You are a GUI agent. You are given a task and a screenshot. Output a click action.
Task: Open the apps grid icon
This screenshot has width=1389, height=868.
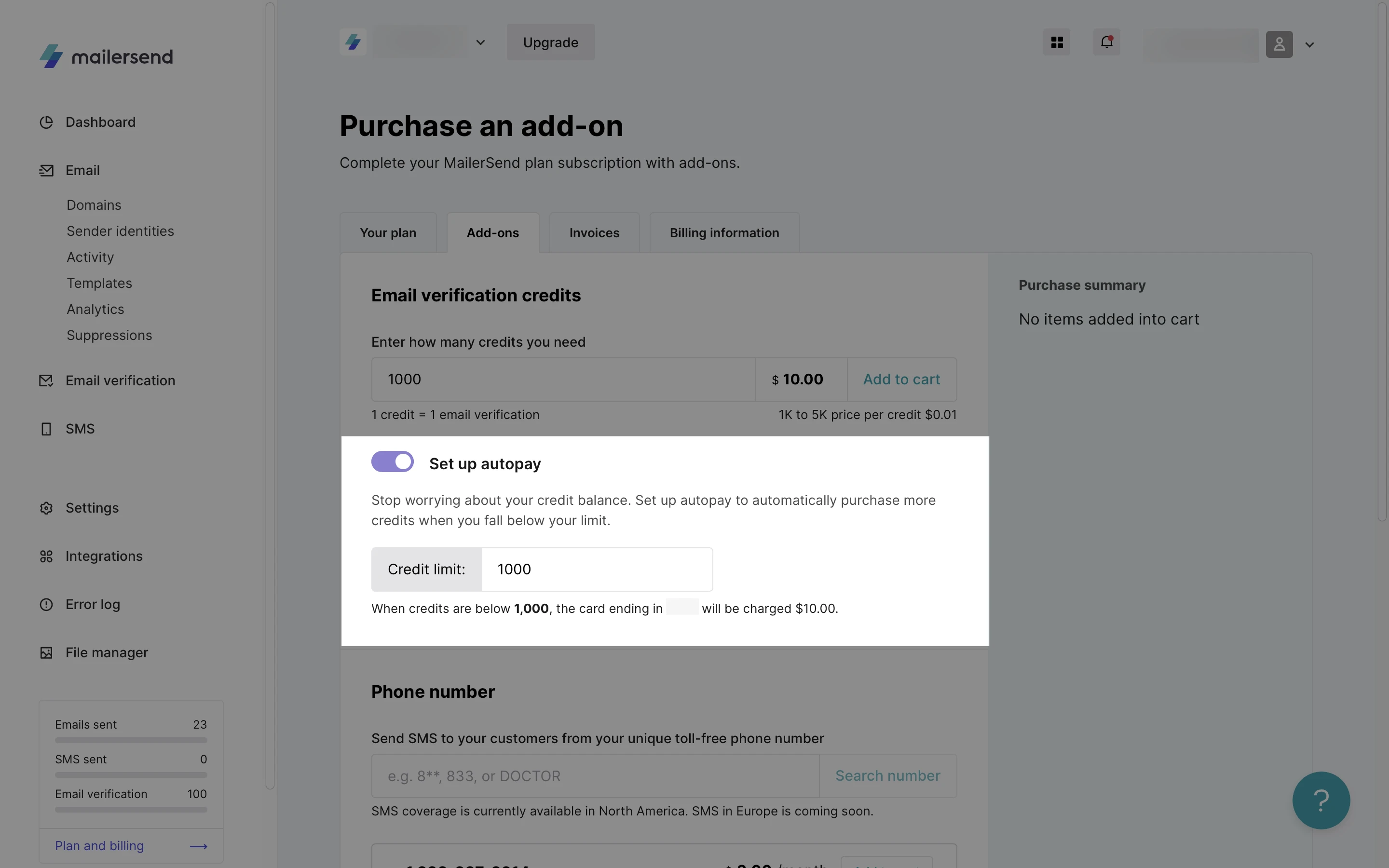click(x=1056, y=42)
